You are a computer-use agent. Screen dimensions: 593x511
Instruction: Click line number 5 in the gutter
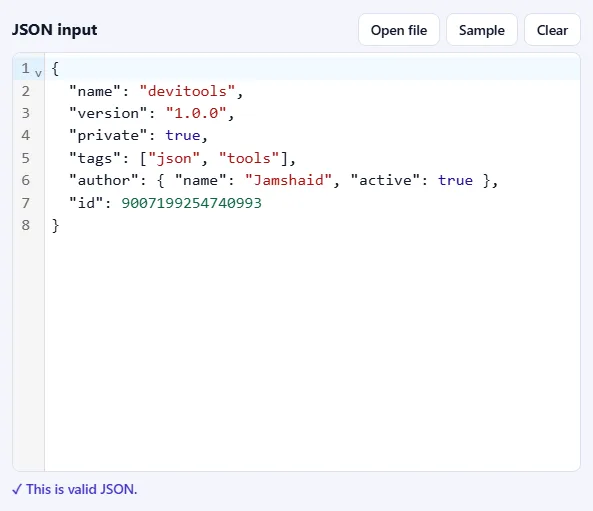(25, 158)
